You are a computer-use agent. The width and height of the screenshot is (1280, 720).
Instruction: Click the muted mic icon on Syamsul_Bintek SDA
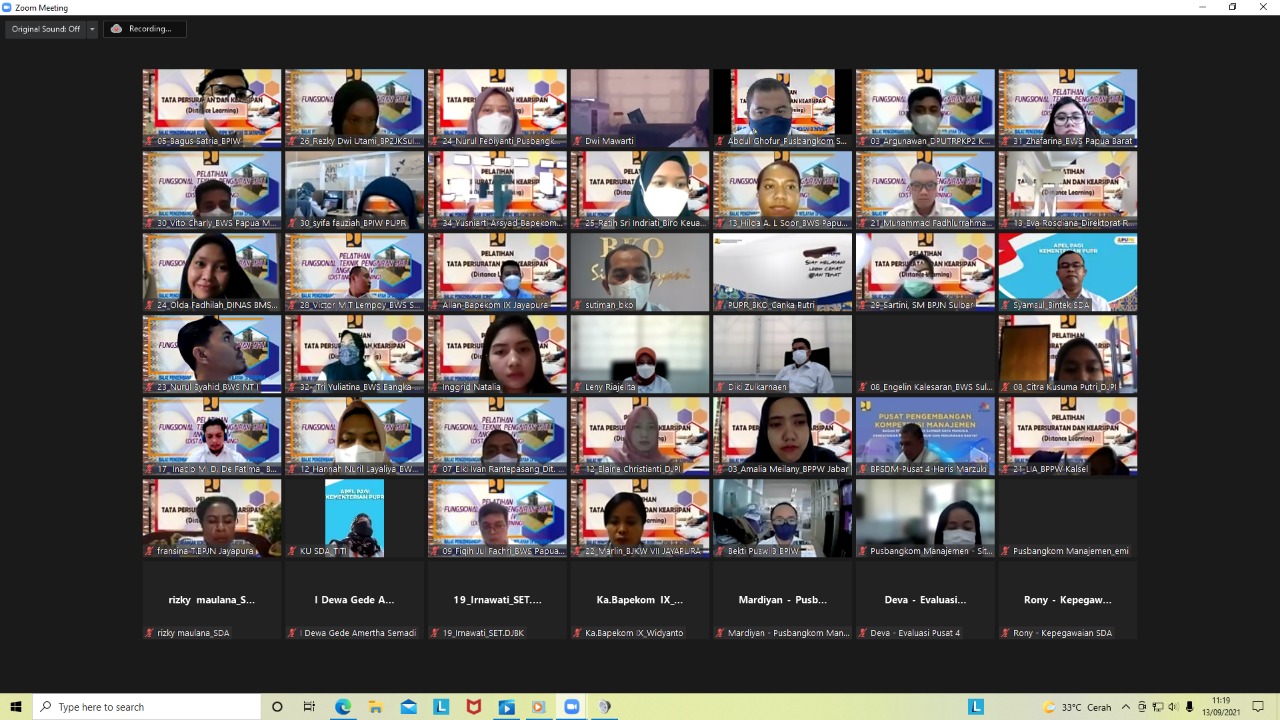(1005, 305)
